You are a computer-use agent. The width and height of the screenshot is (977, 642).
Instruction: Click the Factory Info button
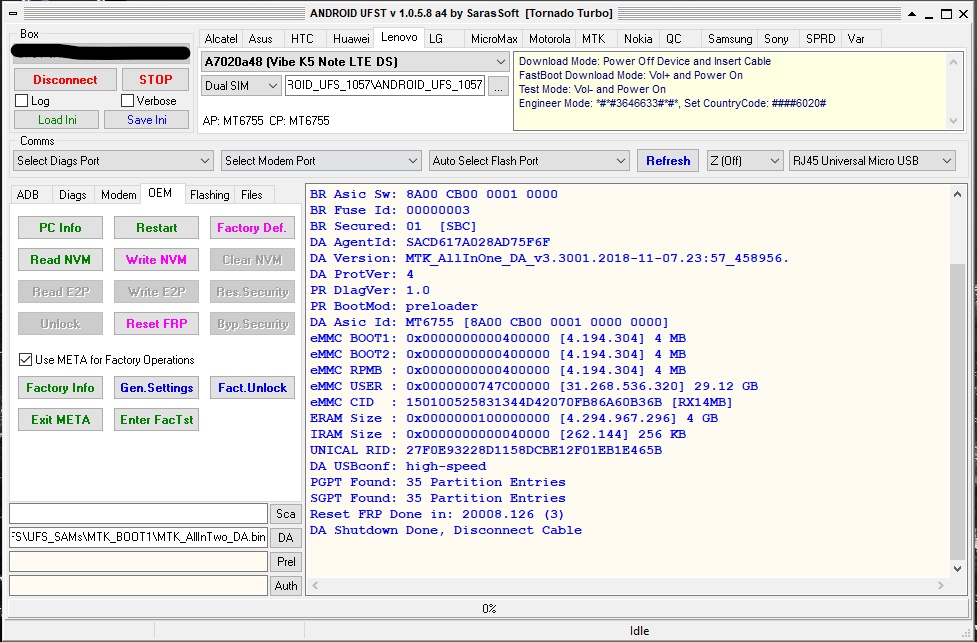click(x=60, y=388)
